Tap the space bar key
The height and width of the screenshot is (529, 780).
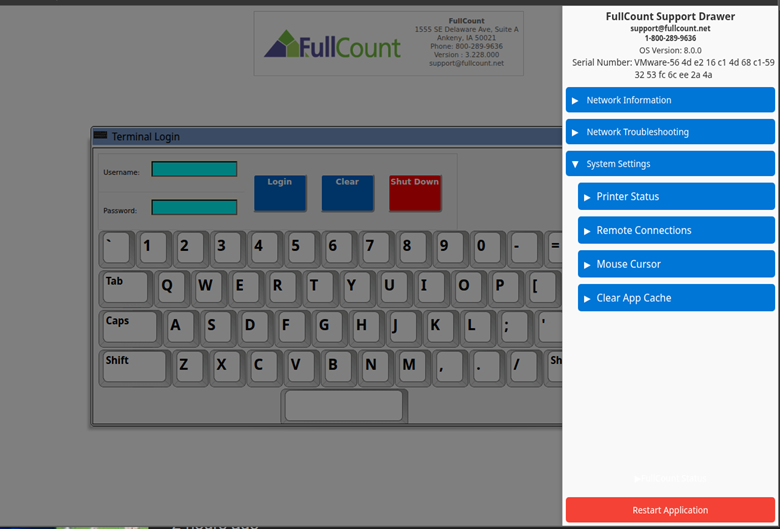pos(344,406)
